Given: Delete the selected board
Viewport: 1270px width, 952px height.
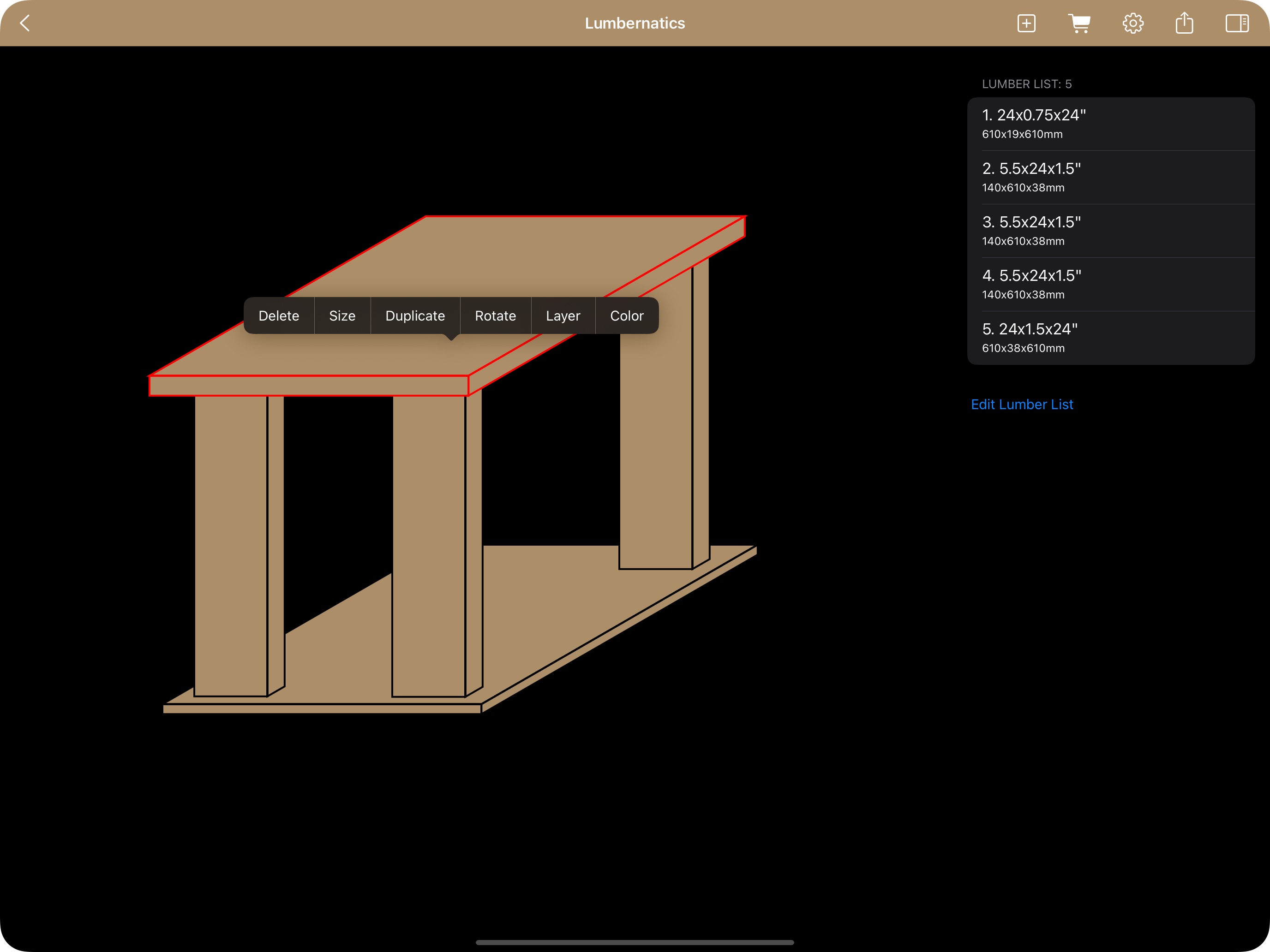Looking at the screenshot, I should click(x=279, y=315).
